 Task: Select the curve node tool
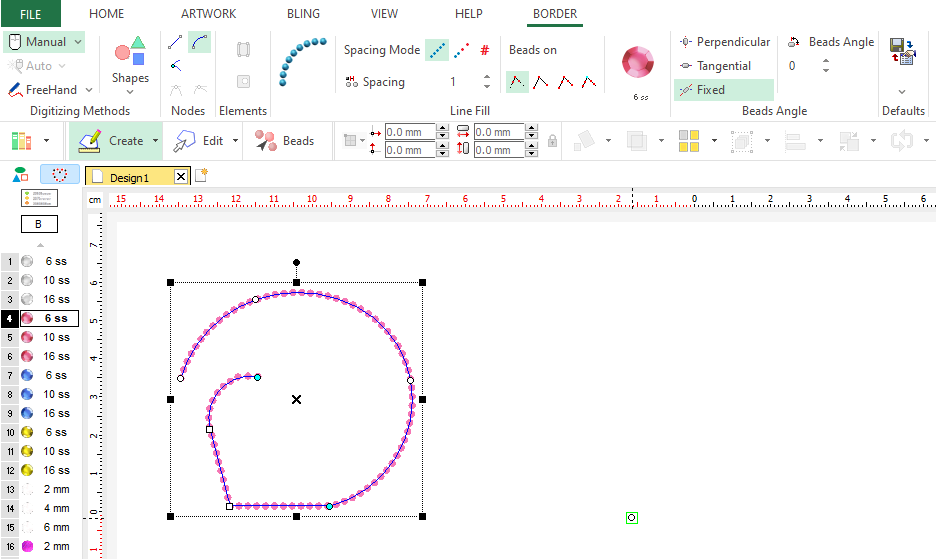pyautogui.click(x=199, y=42)
